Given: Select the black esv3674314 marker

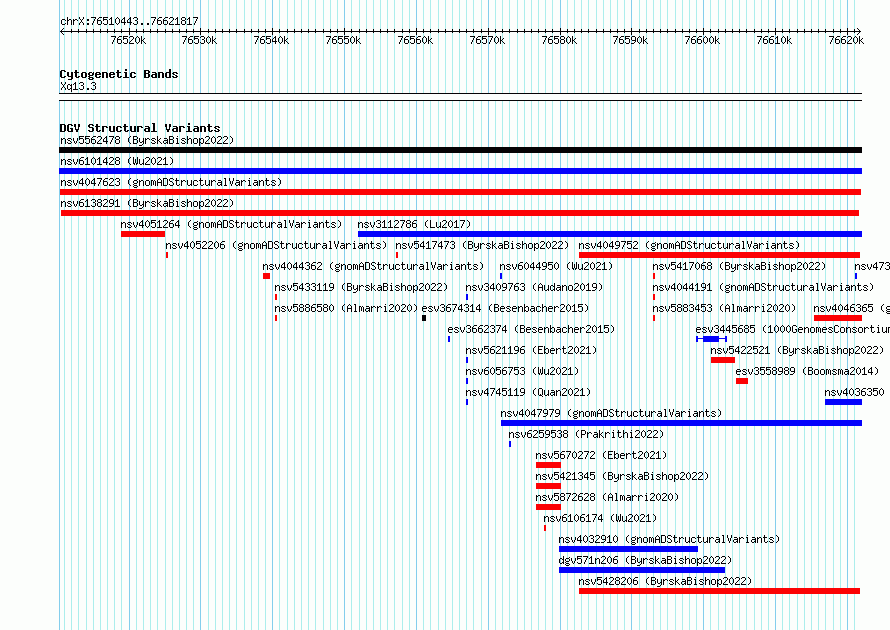Looking at the screenshot, I should [x=424, y=318].
